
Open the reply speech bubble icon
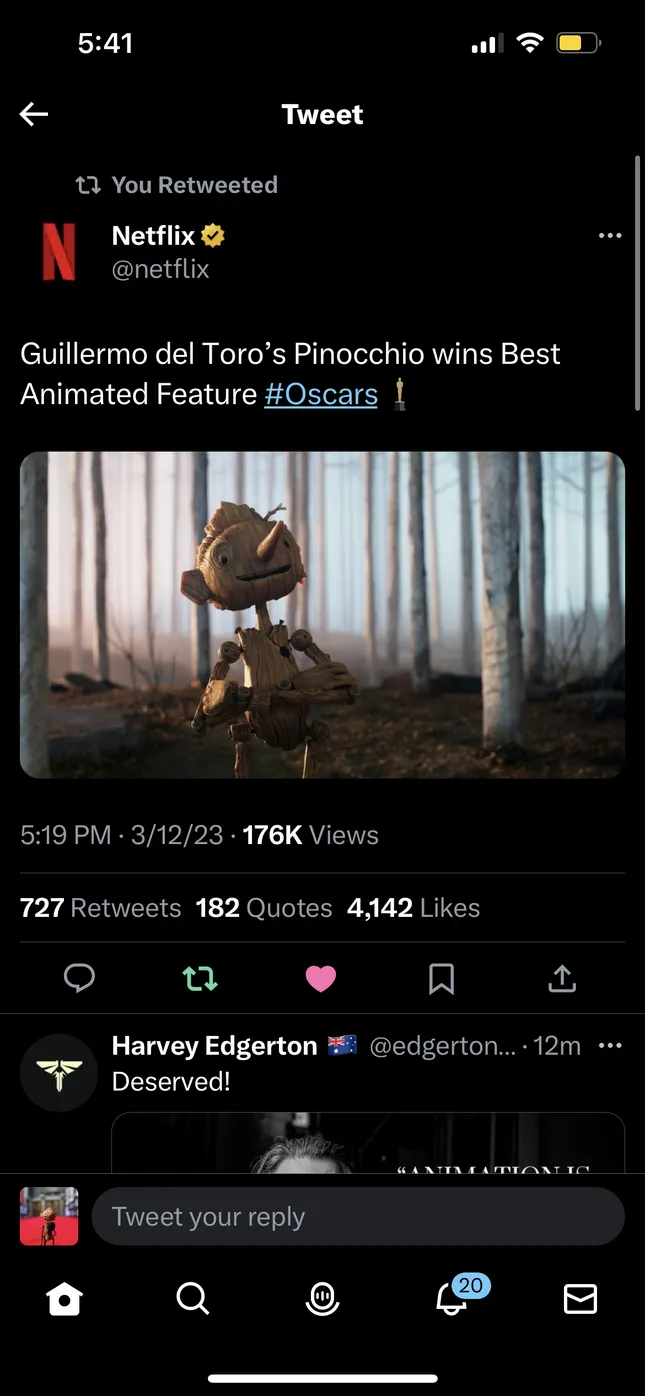[x=79, y=978]
